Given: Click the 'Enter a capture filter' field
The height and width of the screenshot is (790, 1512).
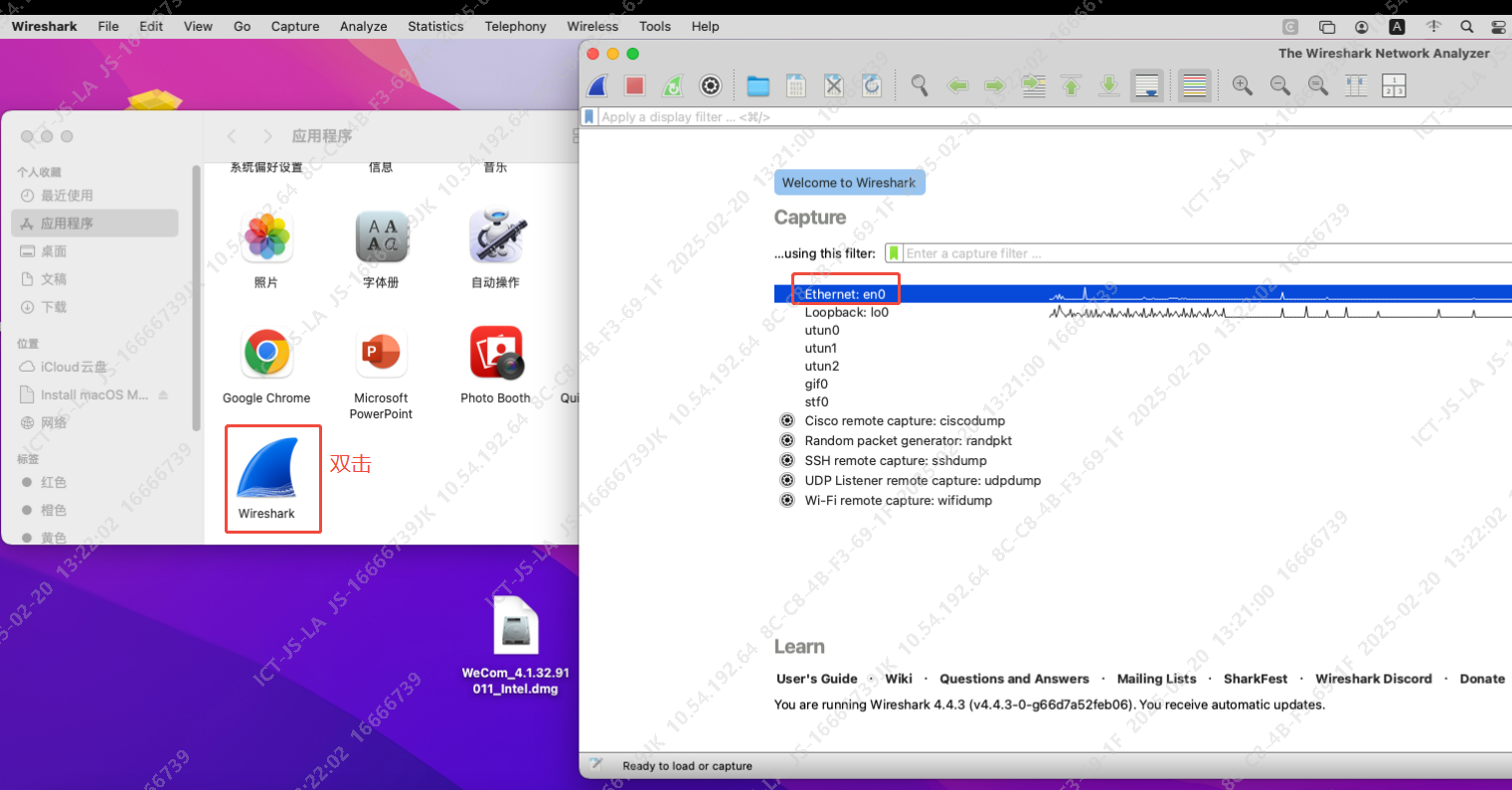Looking at the screenshot, I should (x=1207, y=253).
